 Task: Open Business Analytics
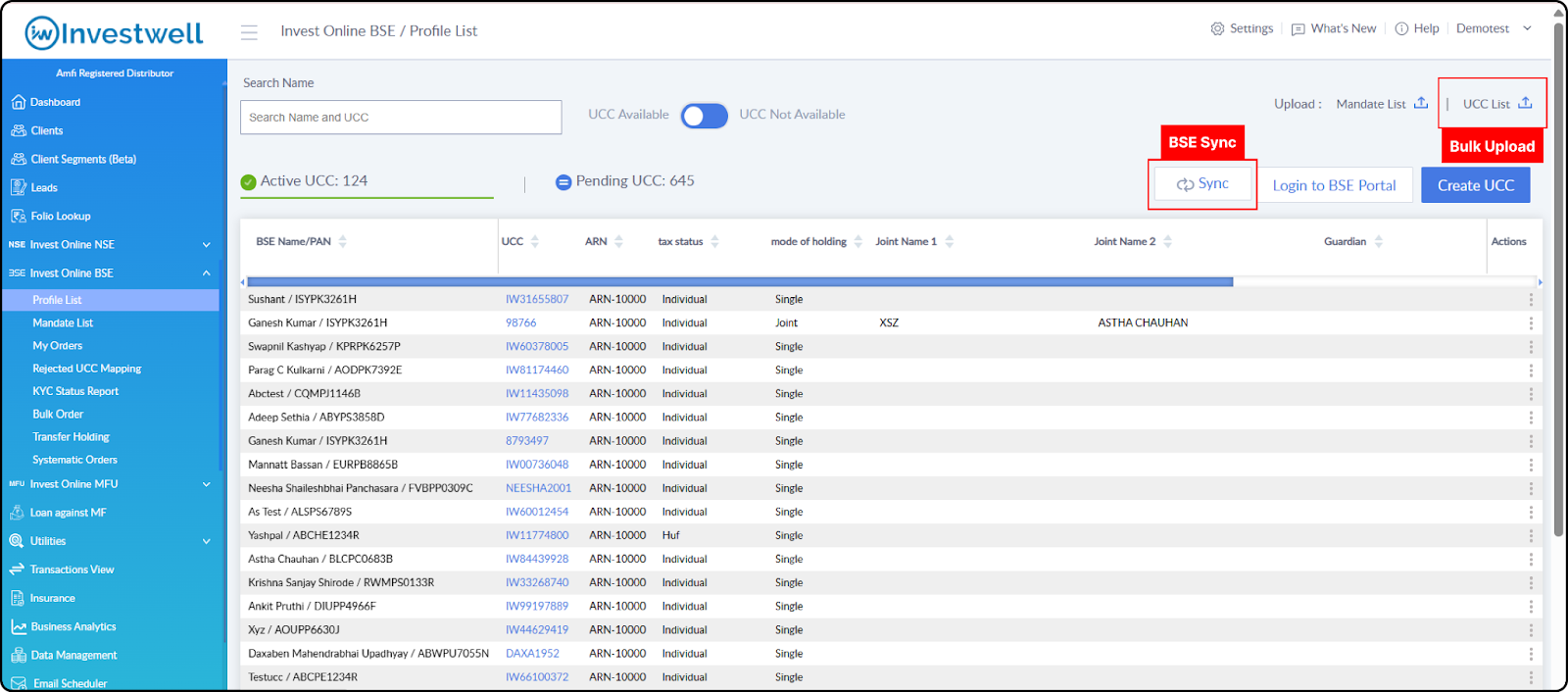pos(73,626)
